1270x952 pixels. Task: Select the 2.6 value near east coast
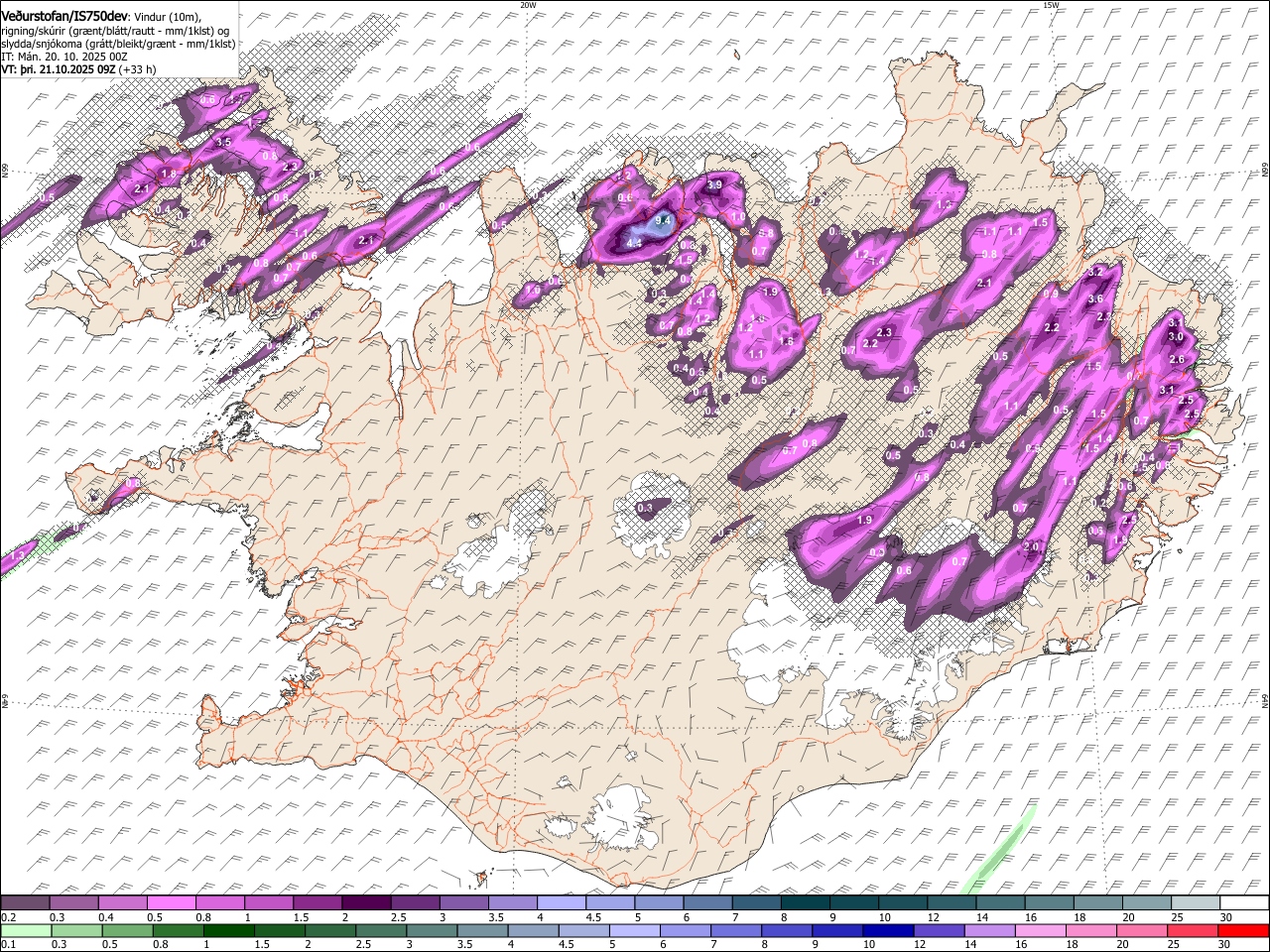pos(1178,359)
